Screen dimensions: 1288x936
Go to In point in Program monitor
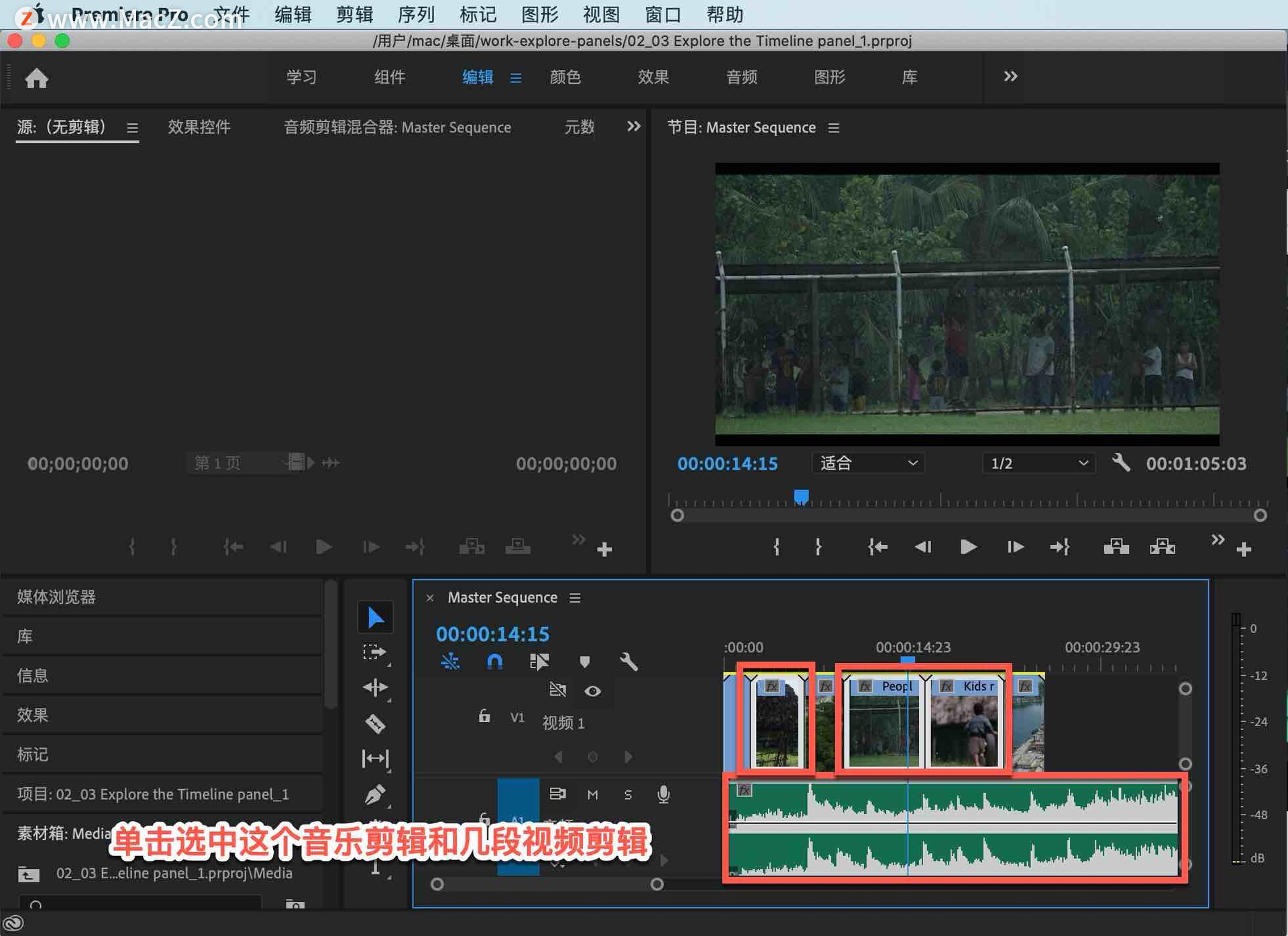point(877,547)
